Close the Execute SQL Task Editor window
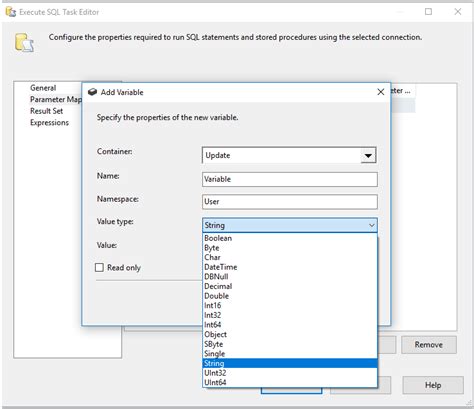Viewport: 474px width, 409px height. point(458,12)
